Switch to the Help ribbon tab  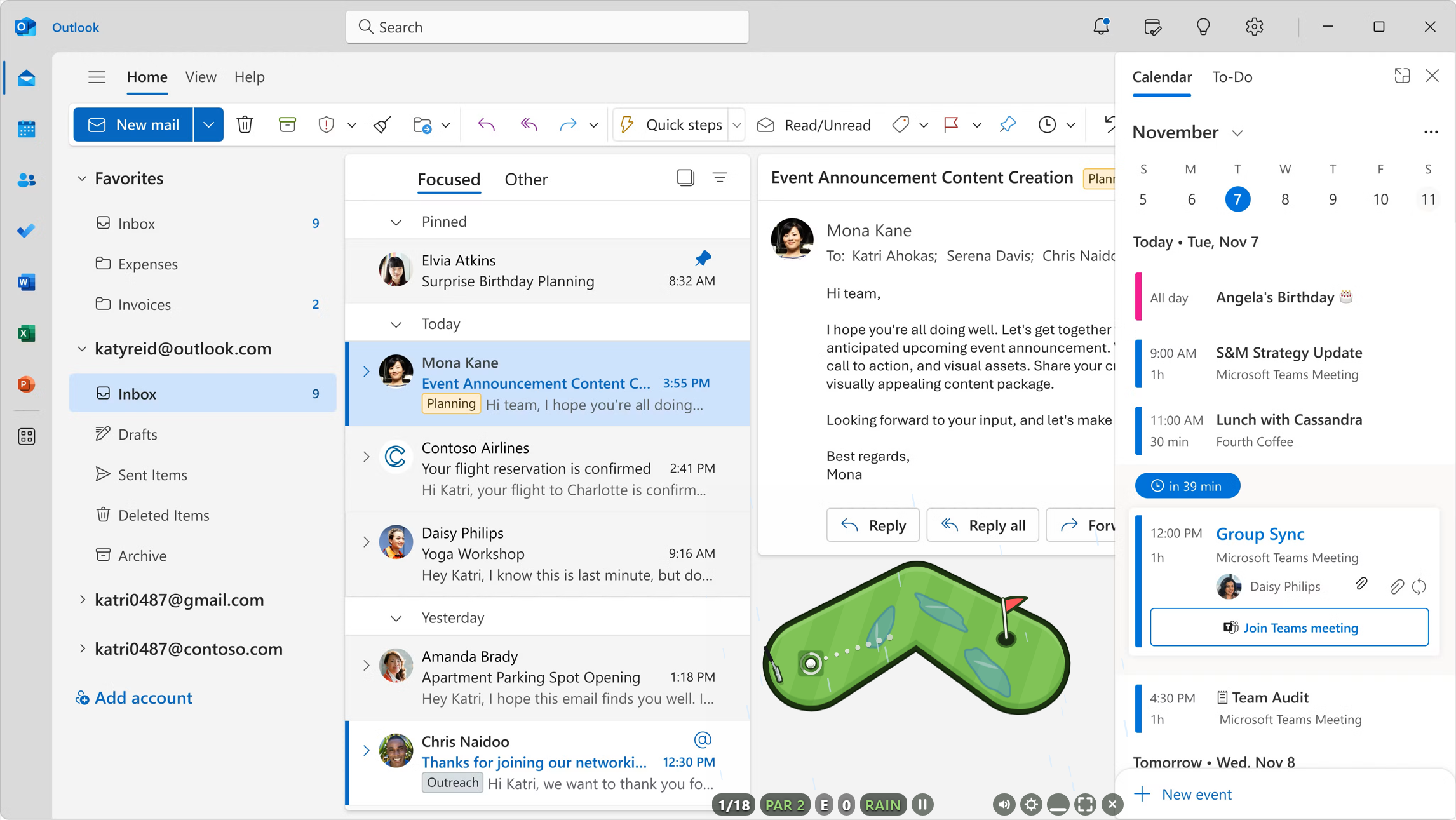pos(249,77)
